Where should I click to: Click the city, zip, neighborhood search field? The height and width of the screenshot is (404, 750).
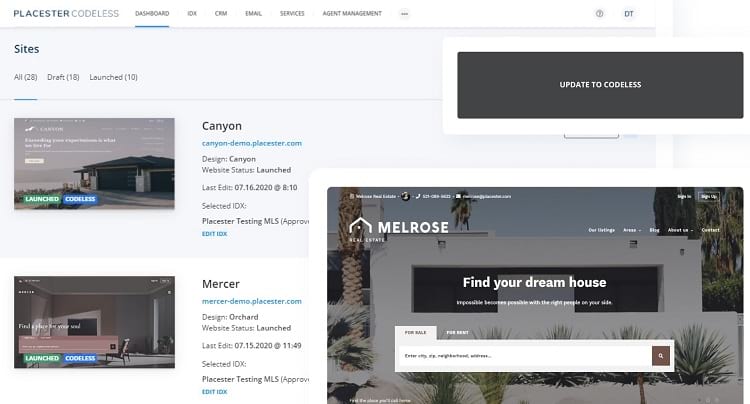[525, 356]
